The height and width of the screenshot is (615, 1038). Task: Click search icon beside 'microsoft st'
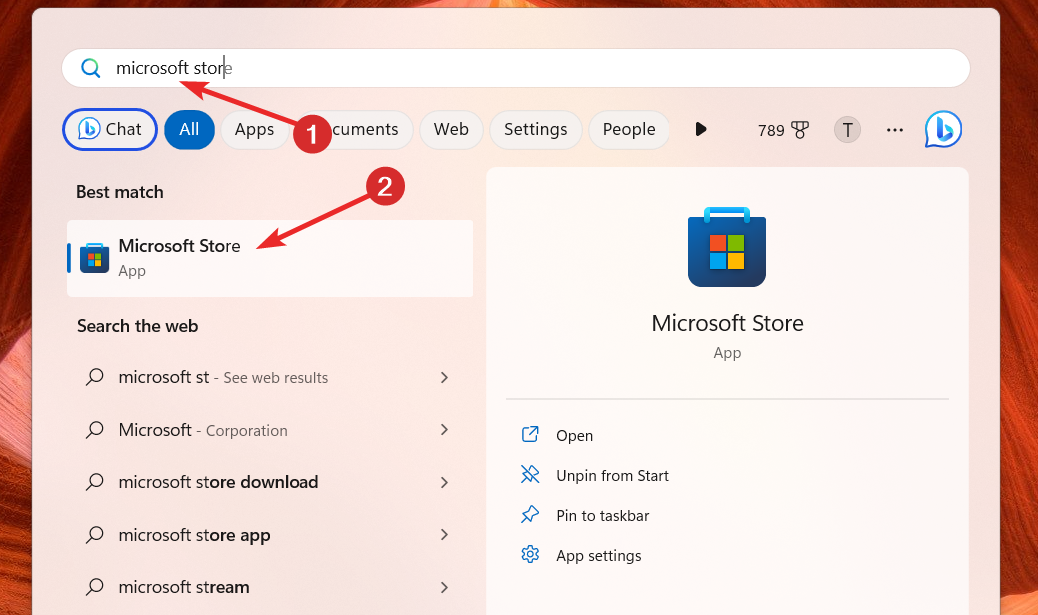click(x=95, y=377)
